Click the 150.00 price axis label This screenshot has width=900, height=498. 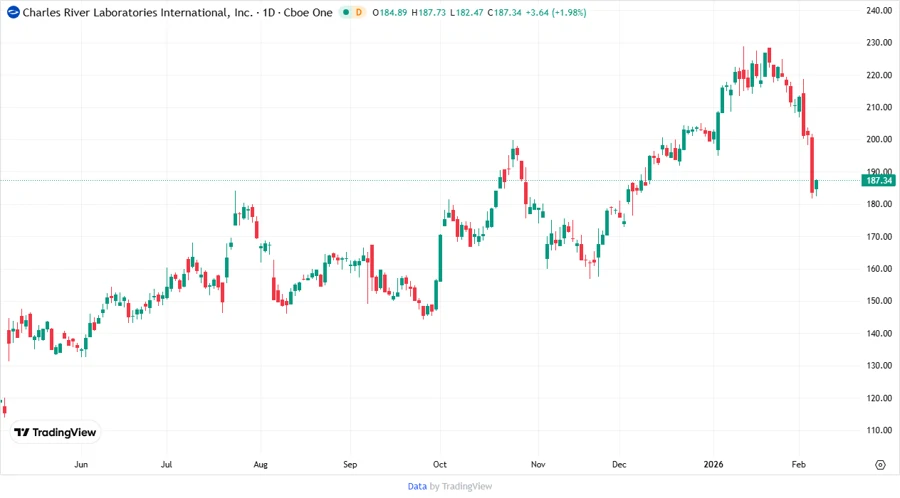tap(879, 301)
